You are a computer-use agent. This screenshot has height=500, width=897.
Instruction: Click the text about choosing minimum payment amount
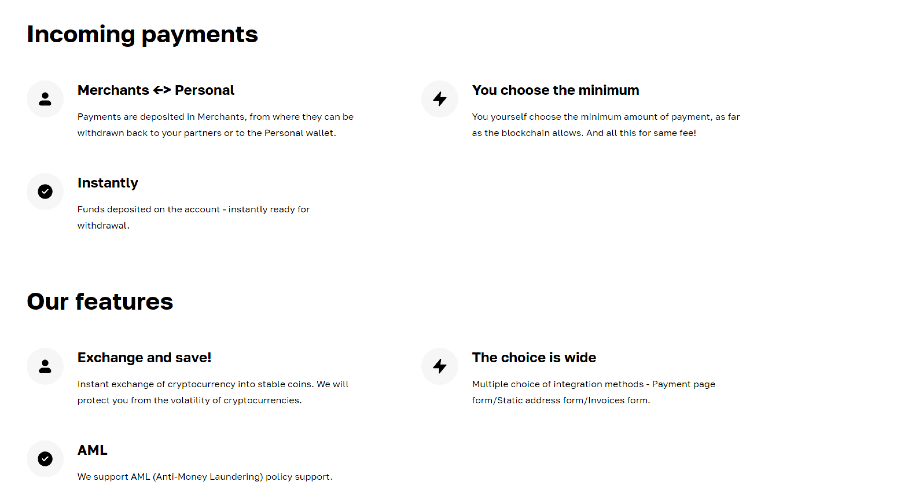point(606,125)
